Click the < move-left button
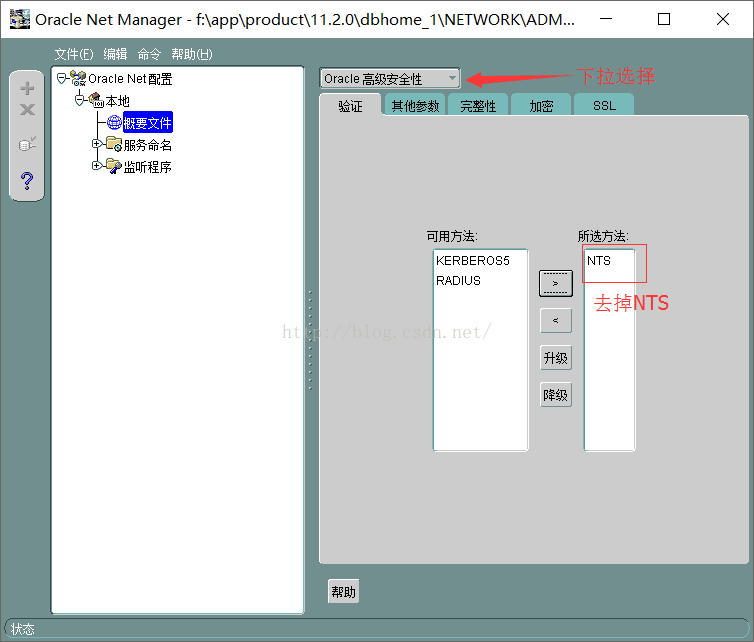 [x=556, y=320]
